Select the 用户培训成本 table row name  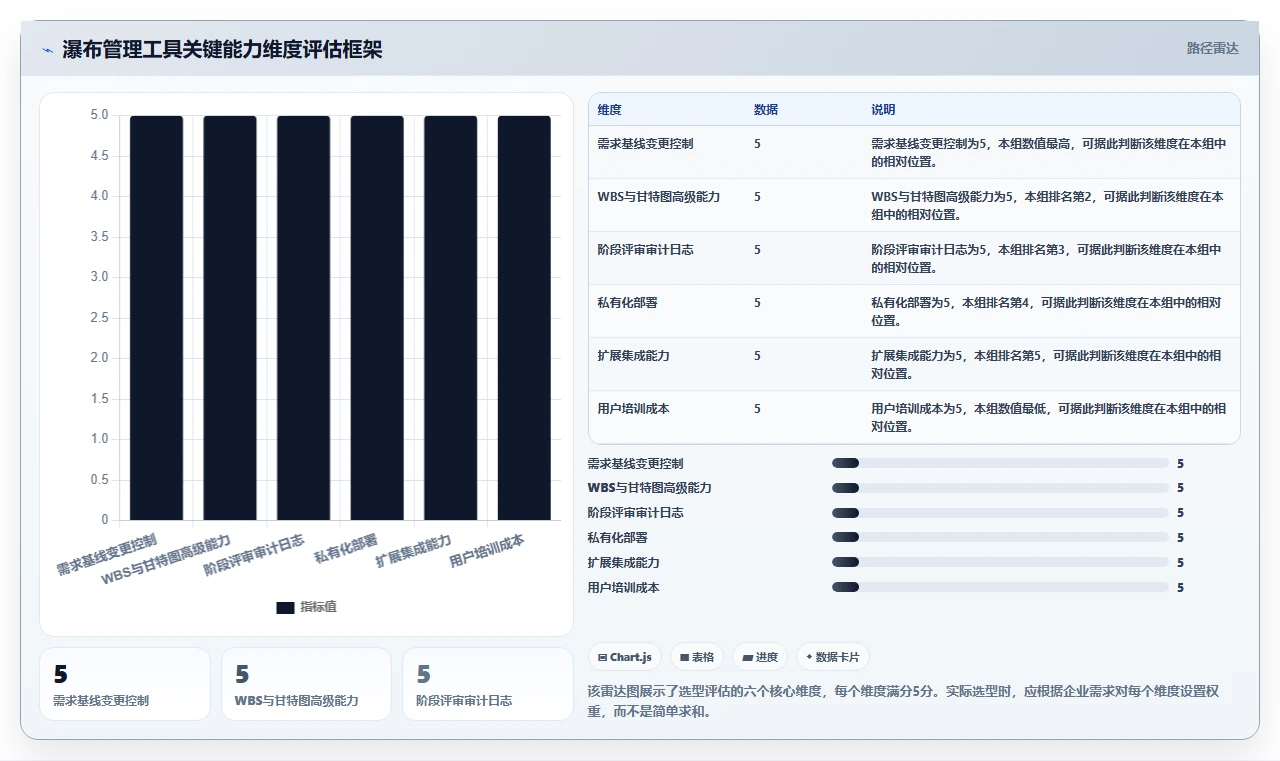coord(633,409)
